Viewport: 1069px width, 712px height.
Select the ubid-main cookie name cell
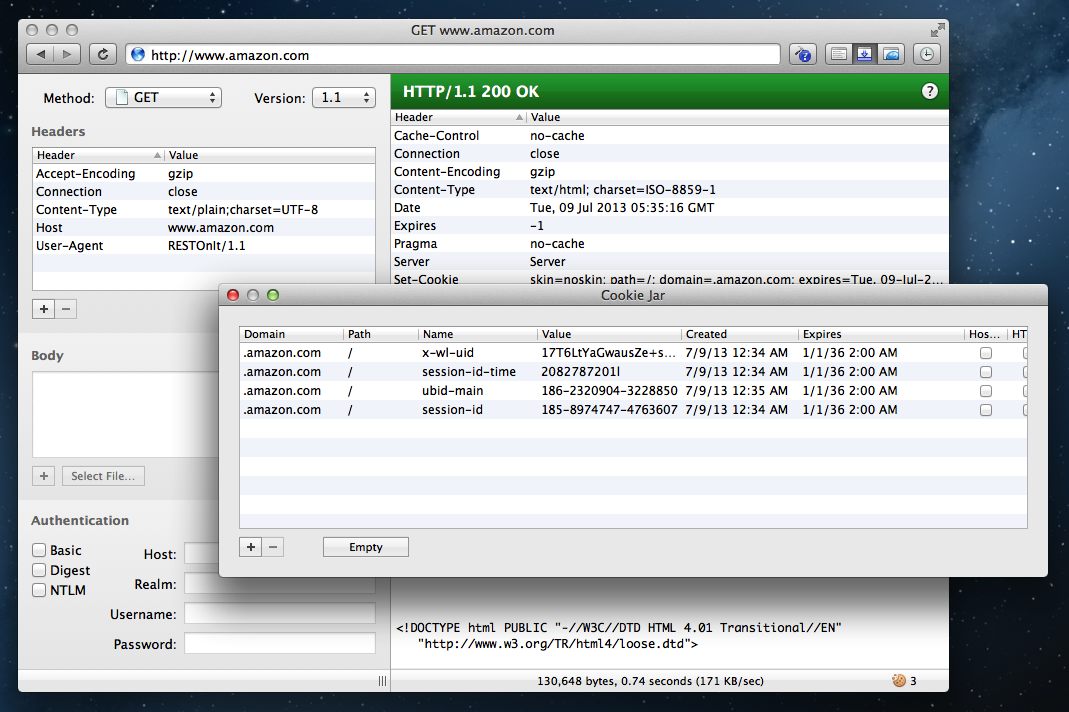pyautogui.click(x=453, y=391)
